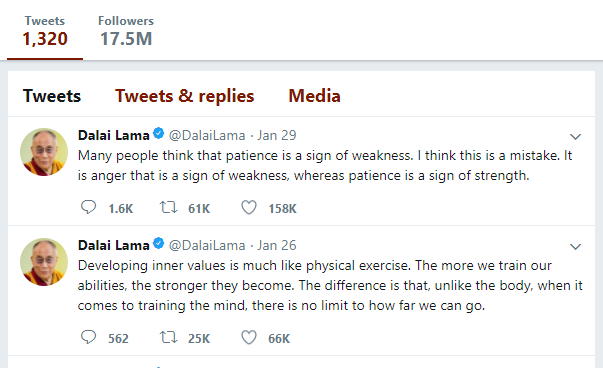Viewport: 603px width, 368px height.
Task: Click verified badge on Jan 26 tweet
Action: click(158, 243)
